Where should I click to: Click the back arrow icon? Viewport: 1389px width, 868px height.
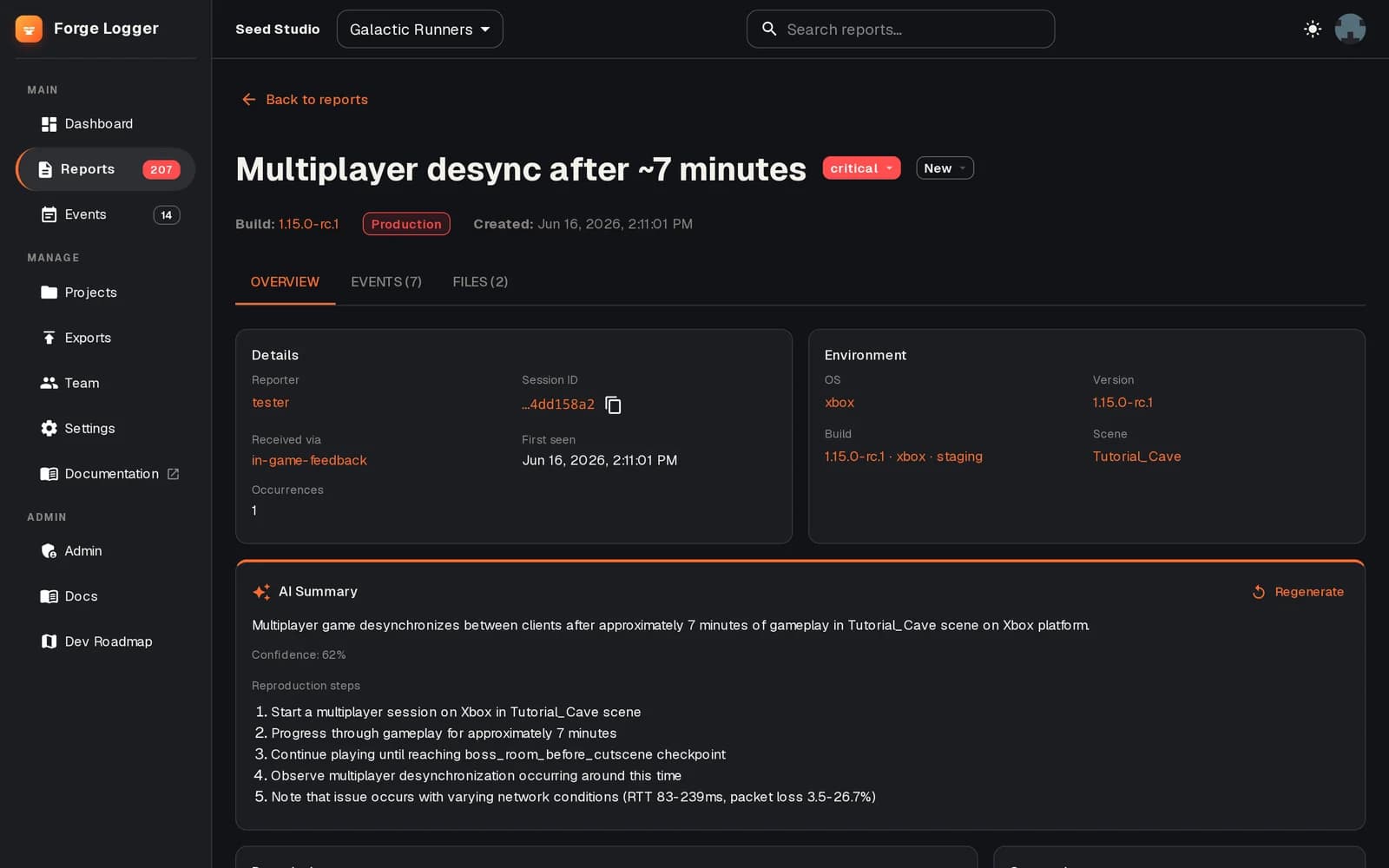tap(249, 100)
